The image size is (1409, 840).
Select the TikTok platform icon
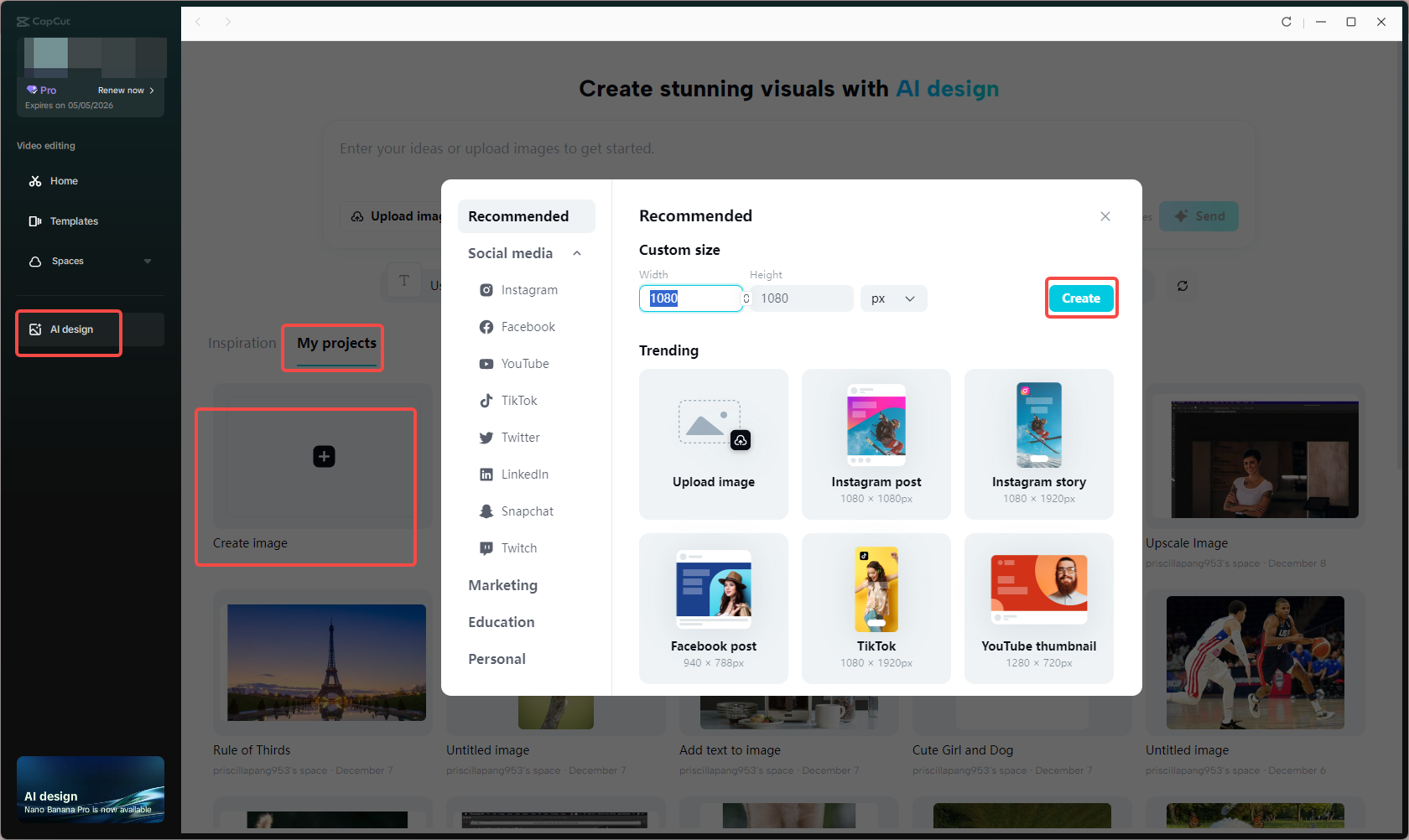click(x=486, y=400)
